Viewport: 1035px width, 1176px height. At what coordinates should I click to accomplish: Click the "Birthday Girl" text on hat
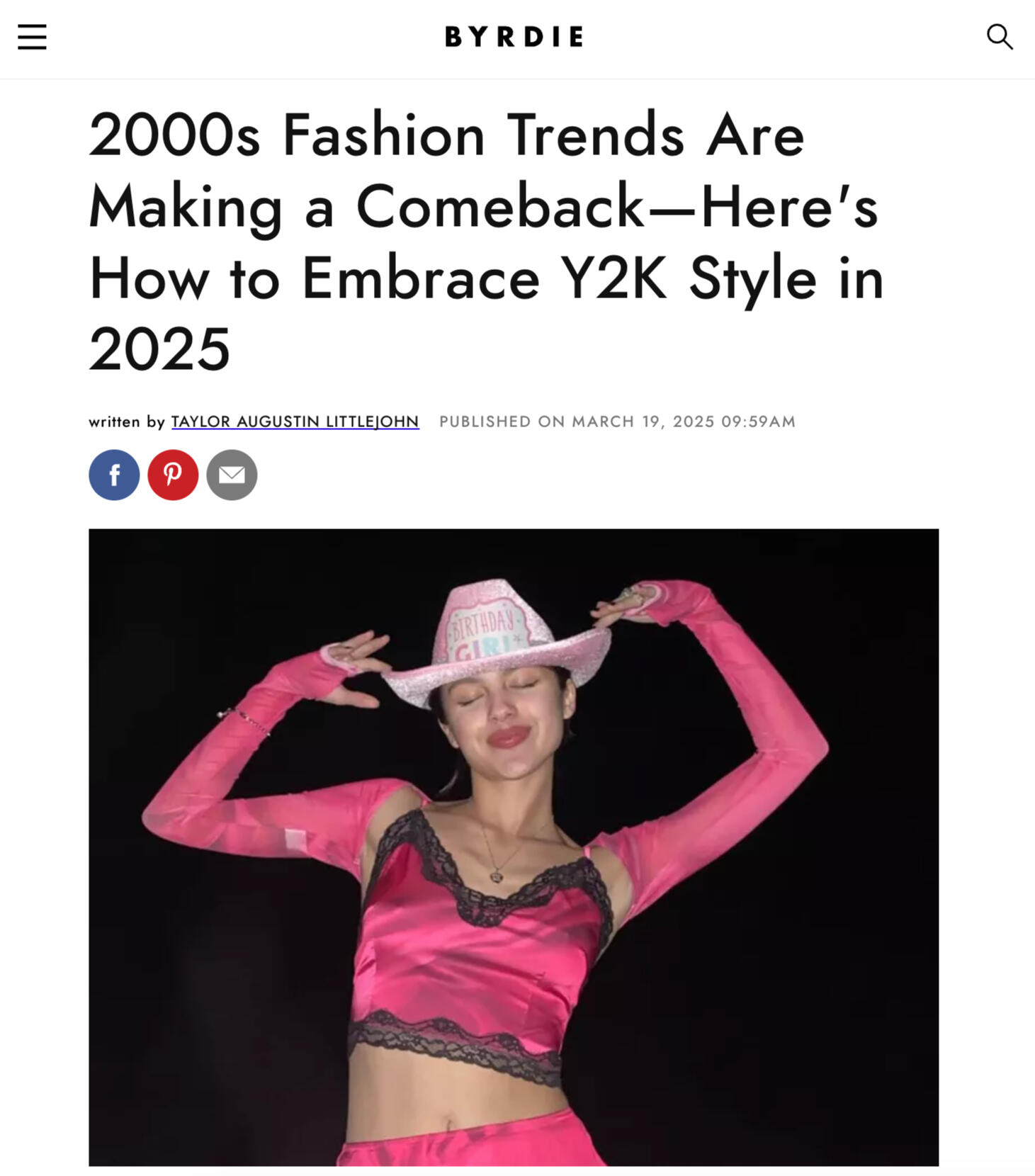(x=484, y=631)
